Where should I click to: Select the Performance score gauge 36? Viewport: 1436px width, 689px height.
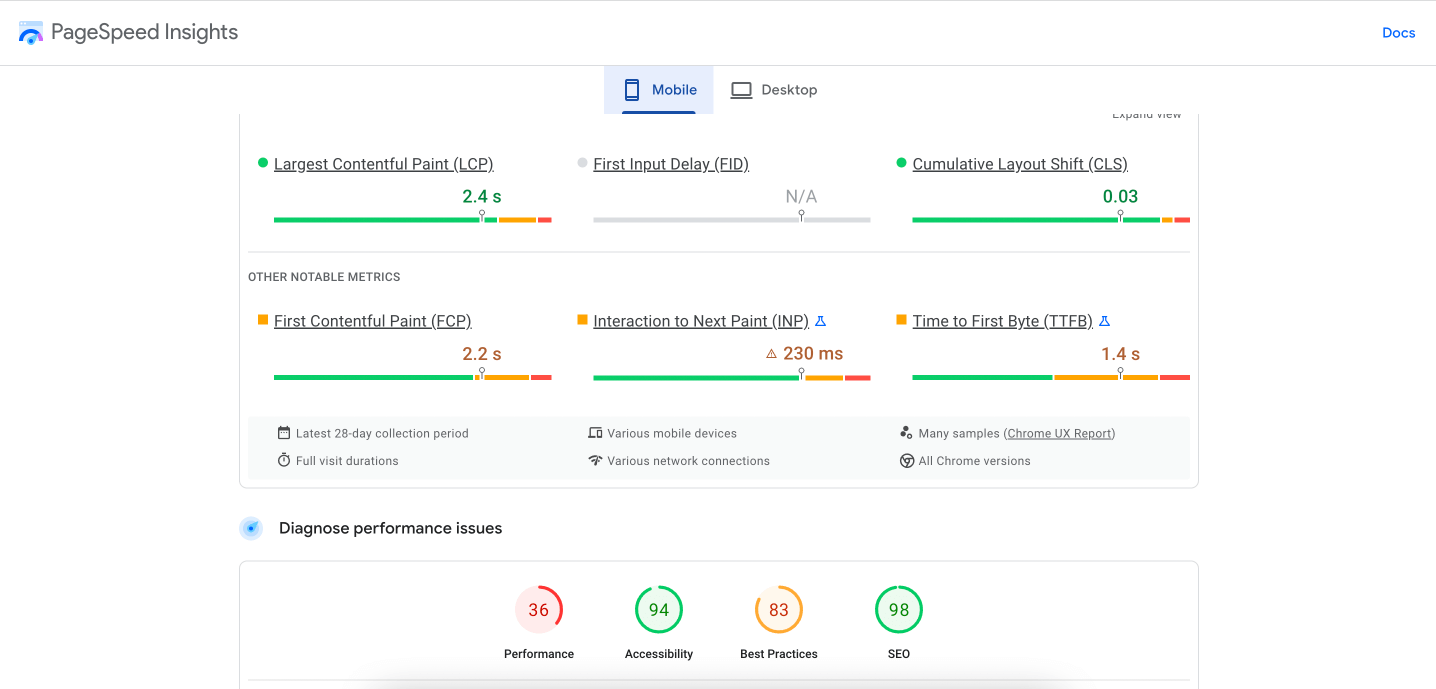pos(539,610)
